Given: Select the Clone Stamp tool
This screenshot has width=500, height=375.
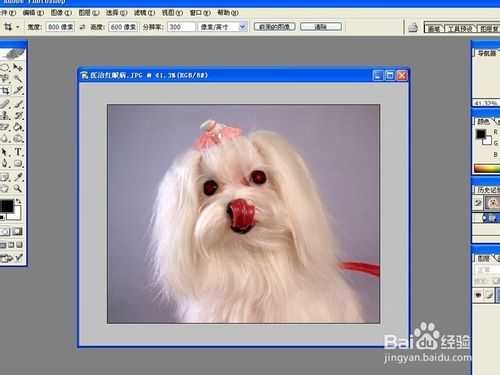Looking at the screenshot, I should (x=5, y=115).
